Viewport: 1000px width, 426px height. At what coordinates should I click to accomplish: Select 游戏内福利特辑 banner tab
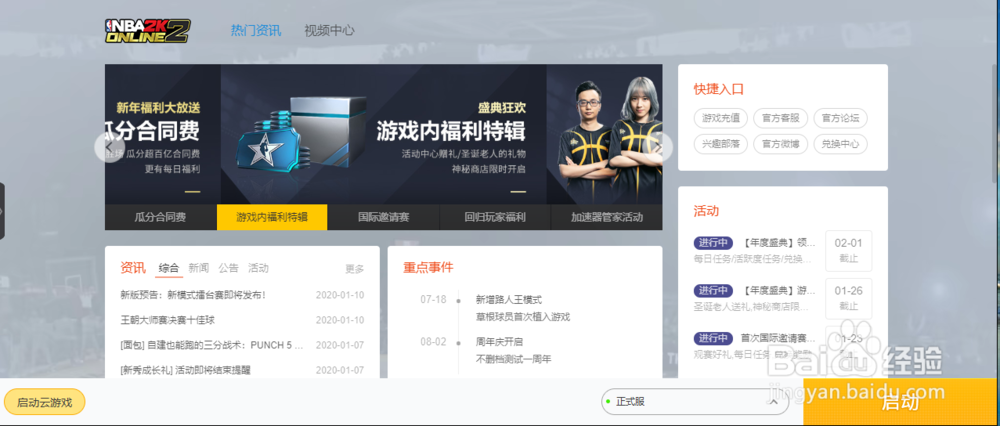[272, 217]
